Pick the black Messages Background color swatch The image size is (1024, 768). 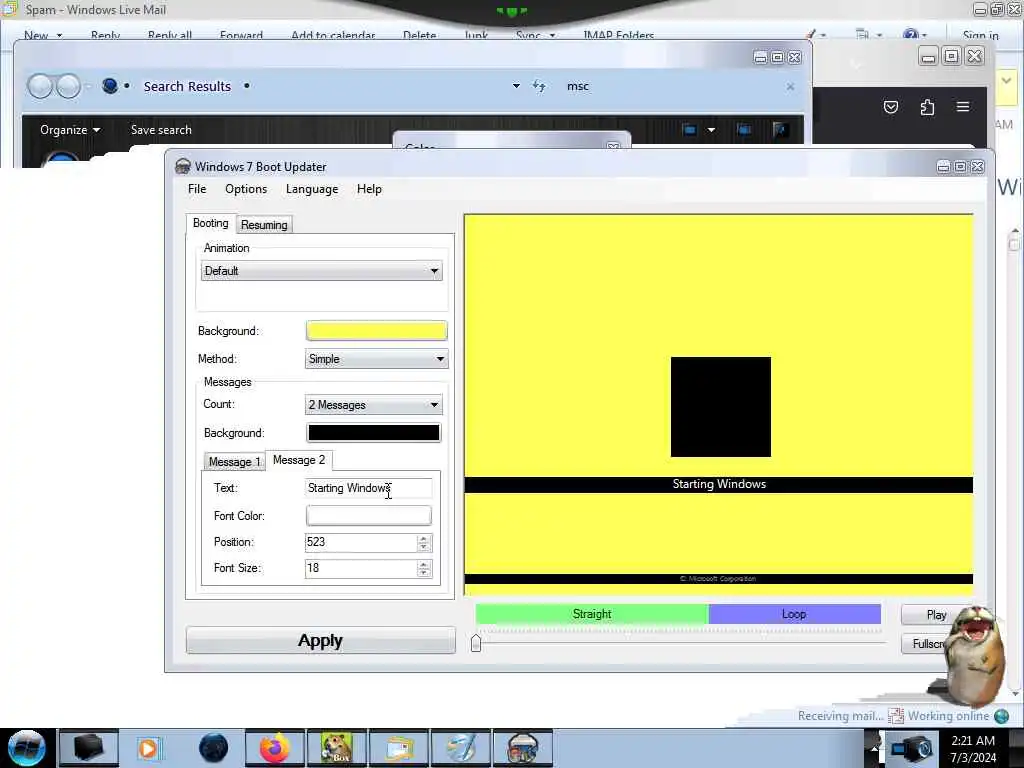coord(374,432)
